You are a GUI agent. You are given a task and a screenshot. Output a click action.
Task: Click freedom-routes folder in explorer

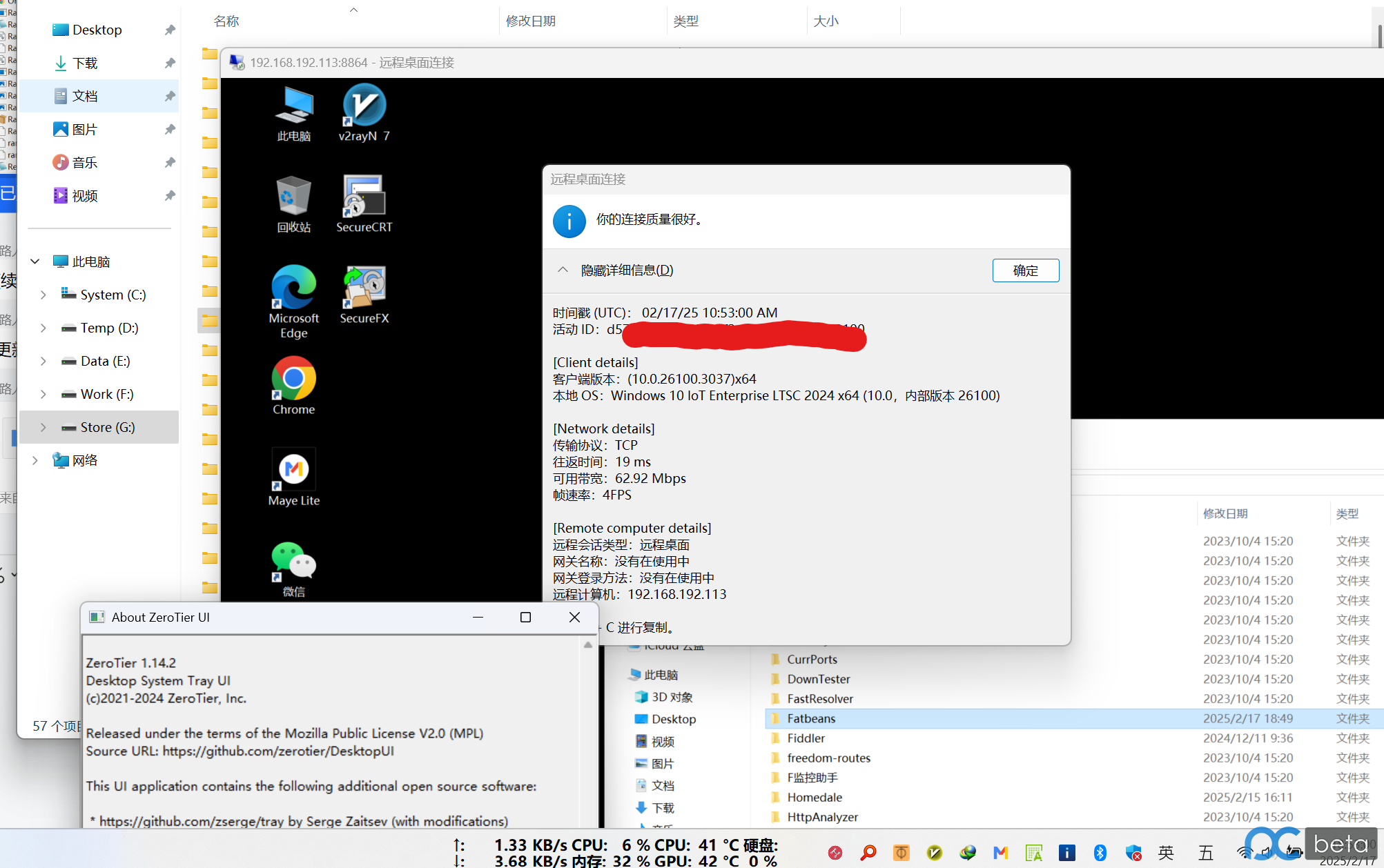pyautogui.click(x=828, y=758)
